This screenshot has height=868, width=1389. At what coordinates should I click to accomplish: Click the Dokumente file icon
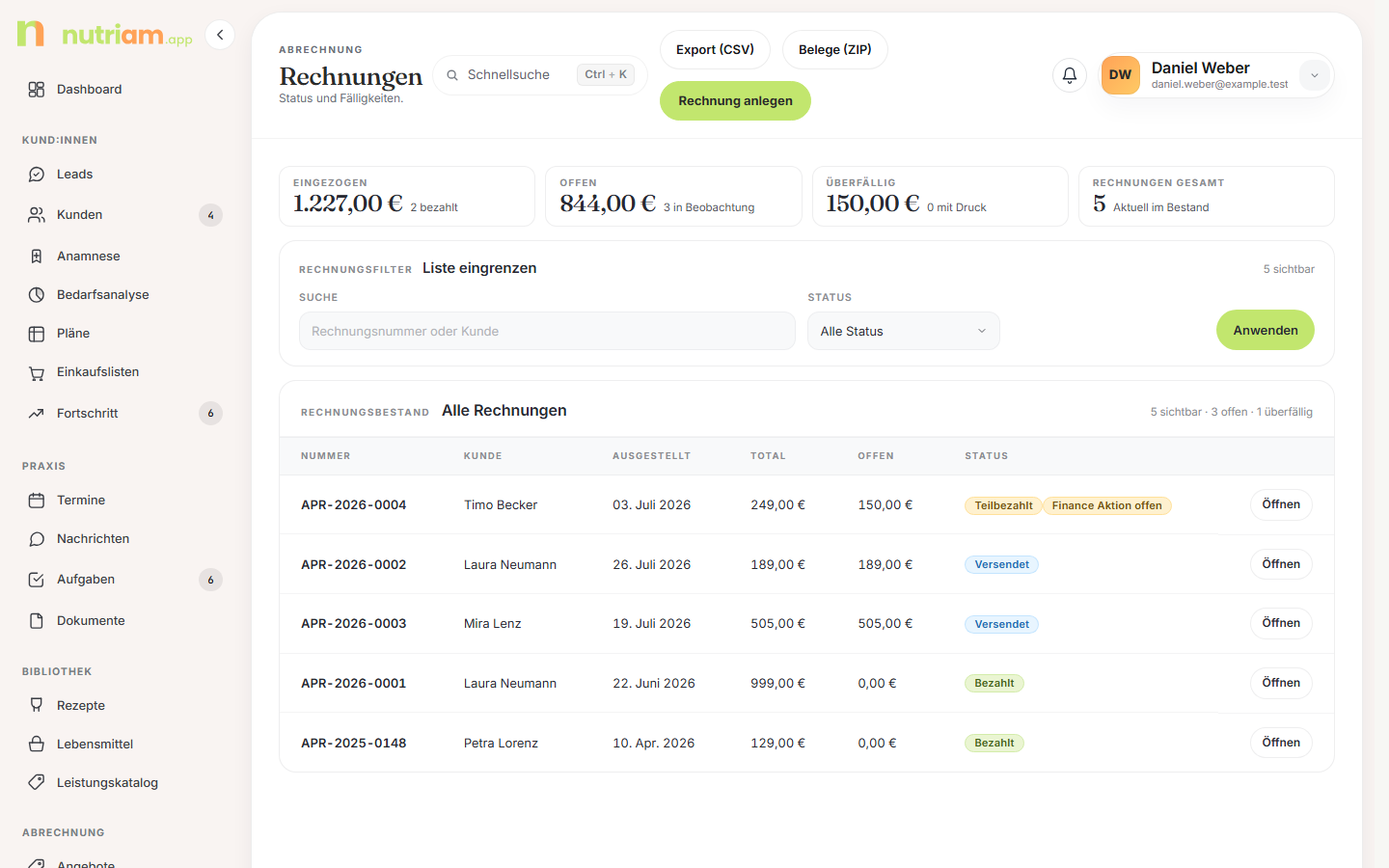pyautogui.click(x=37, y=621)
